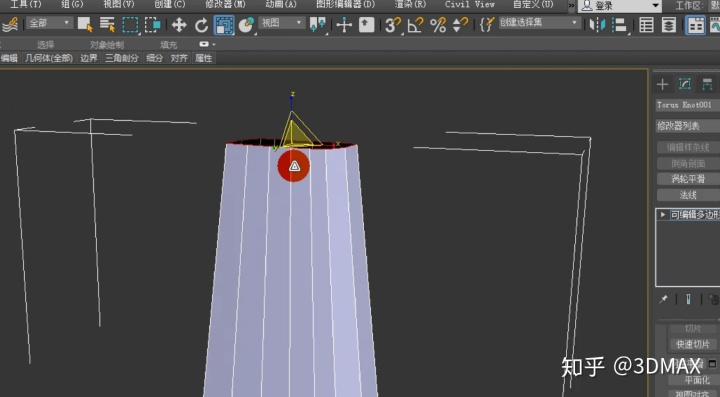Toggle the Spinner Snap icon
The width and height of the screenshot is (720, 397).
pos(460,25)
